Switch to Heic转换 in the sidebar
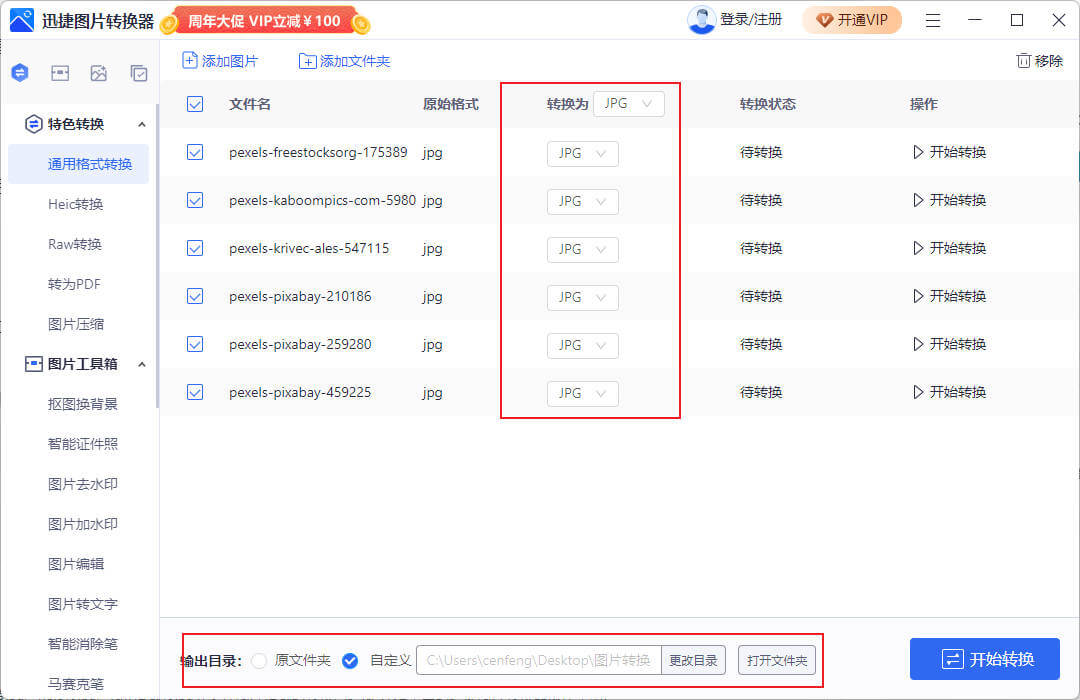The height and width of the screenshot is (700, 1080). [x=74, y=203]
